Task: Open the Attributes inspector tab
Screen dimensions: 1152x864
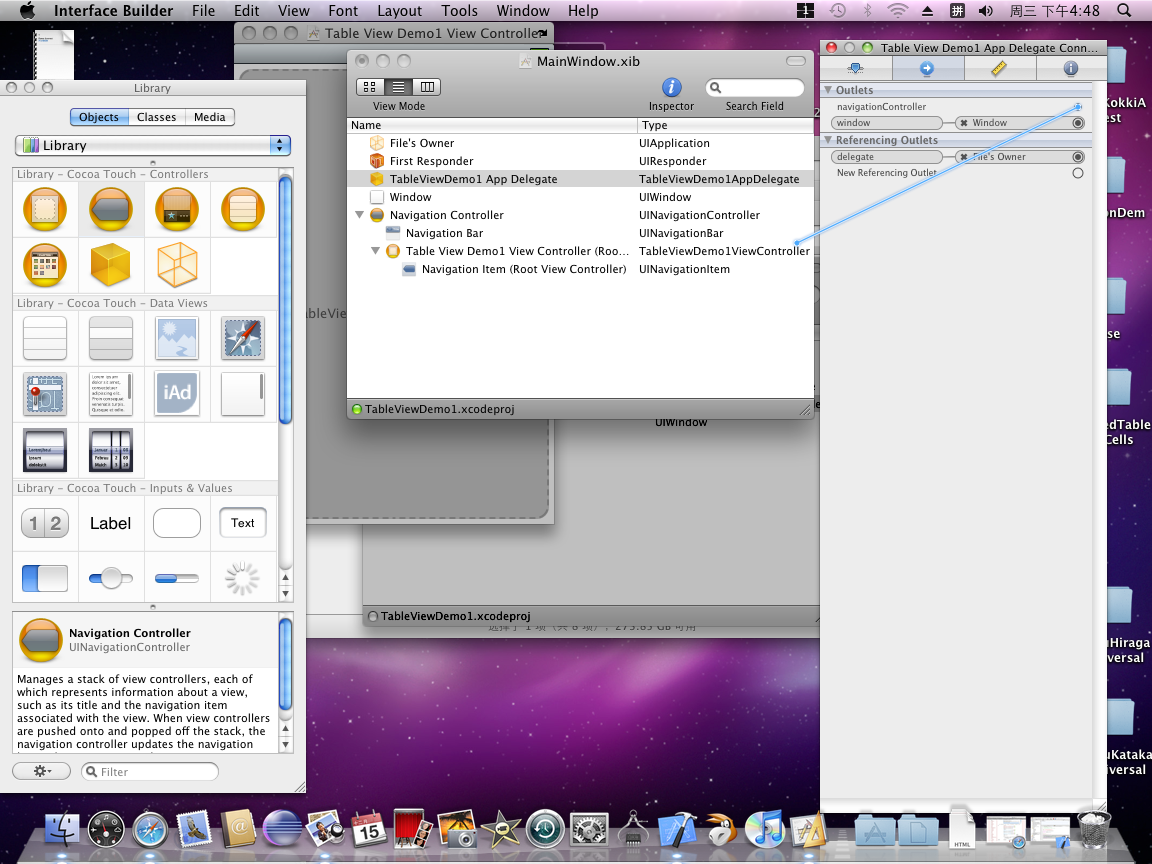Action: click(x=855, y=68)
